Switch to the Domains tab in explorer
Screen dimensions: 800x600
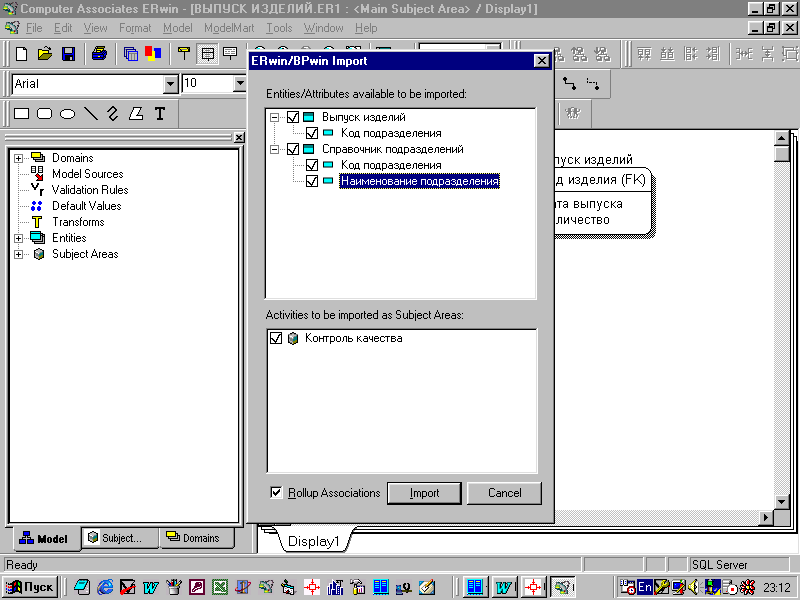click(197, 538)
